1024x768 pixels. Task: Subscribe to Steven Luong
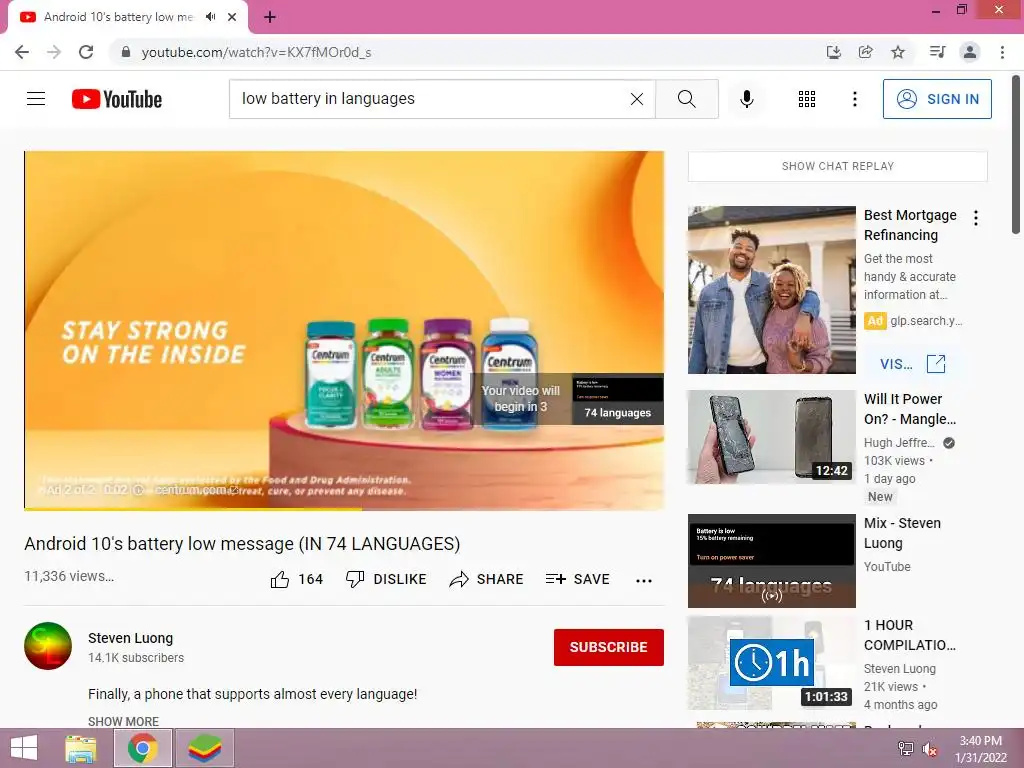tap(609, 647)
